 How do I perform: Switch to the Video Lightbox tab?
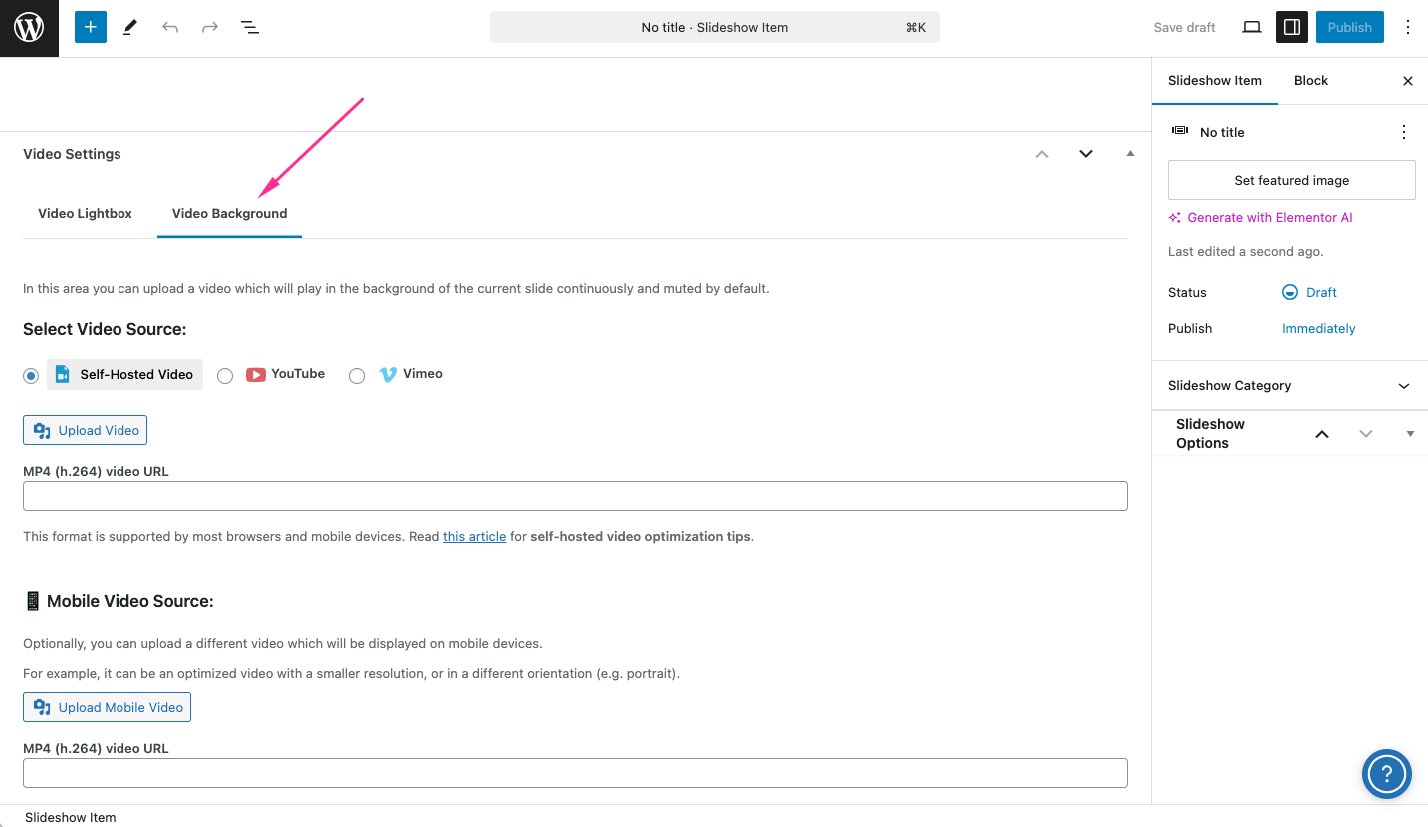[85, 213]
